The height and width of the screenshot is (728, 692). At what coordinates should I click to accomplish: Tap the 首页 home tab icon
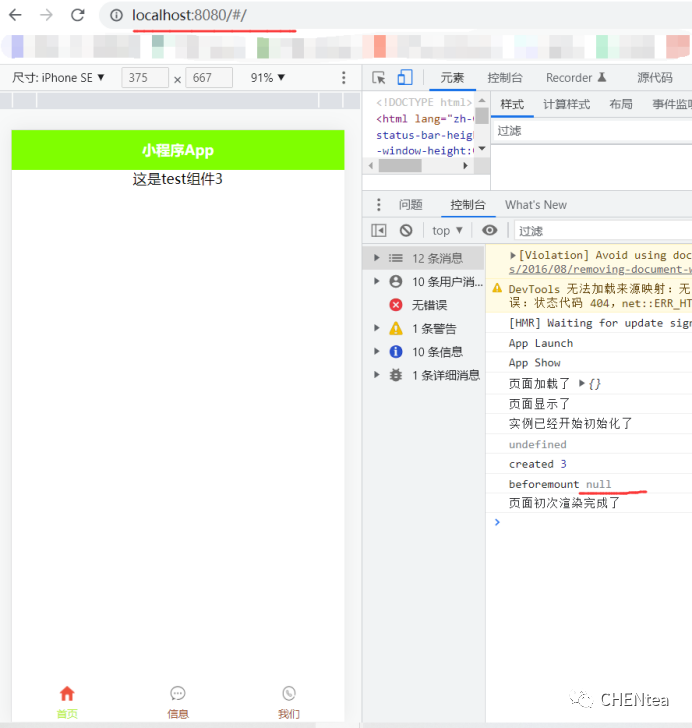point(67,694)
